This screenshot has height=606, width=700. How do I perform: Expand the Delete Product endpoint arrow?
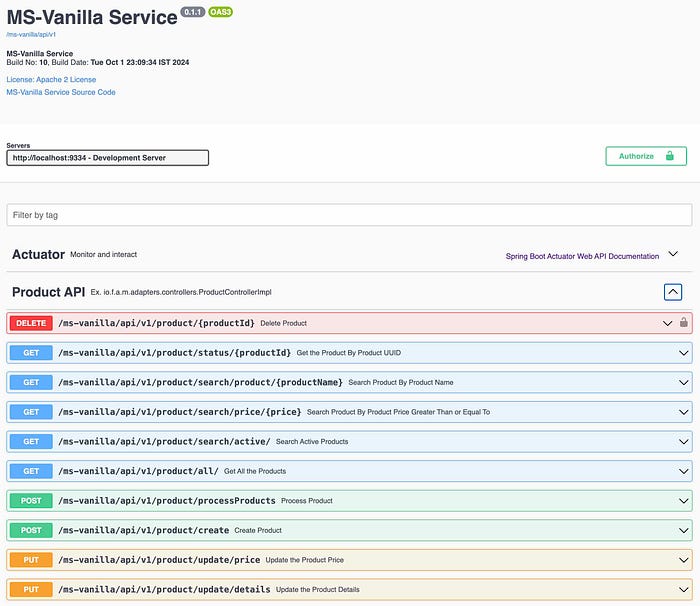(667, 323)
